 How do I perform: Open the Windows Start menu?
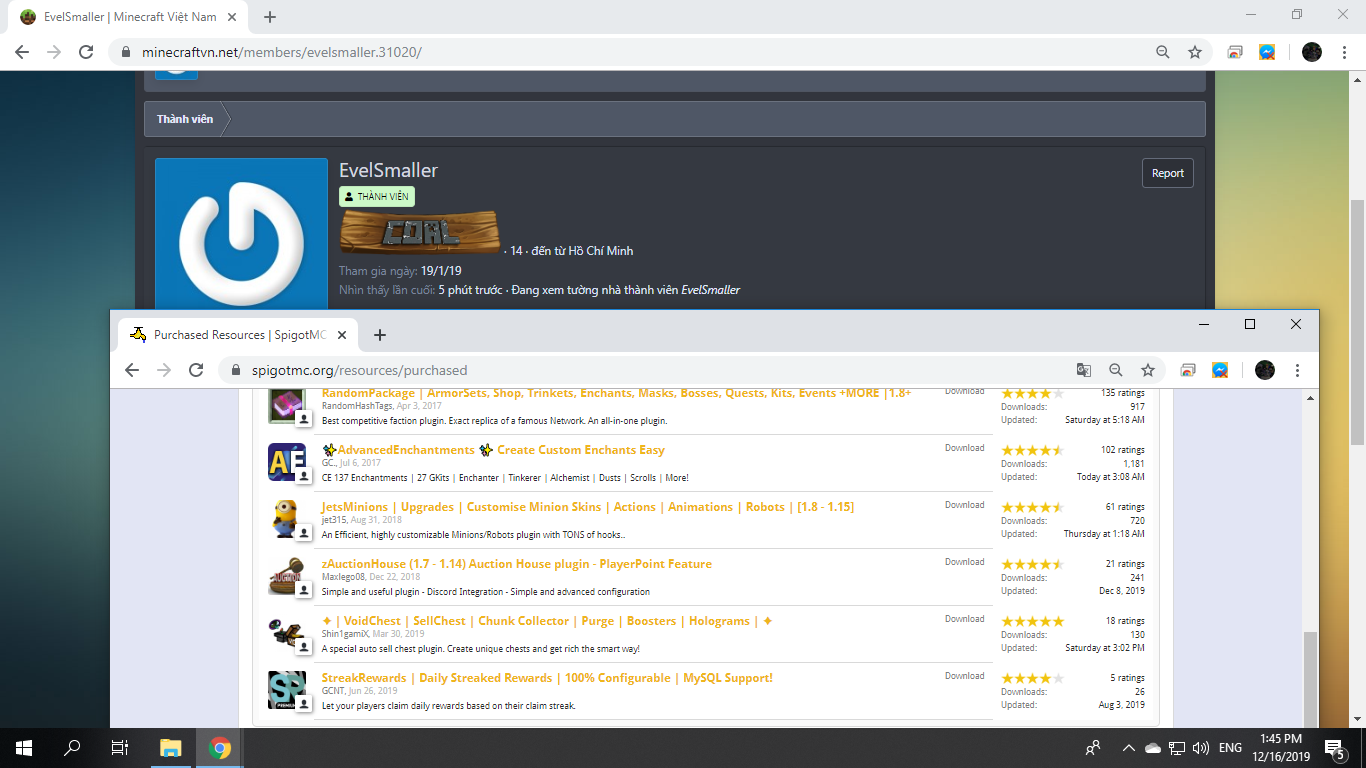click(x=24, y=748)
